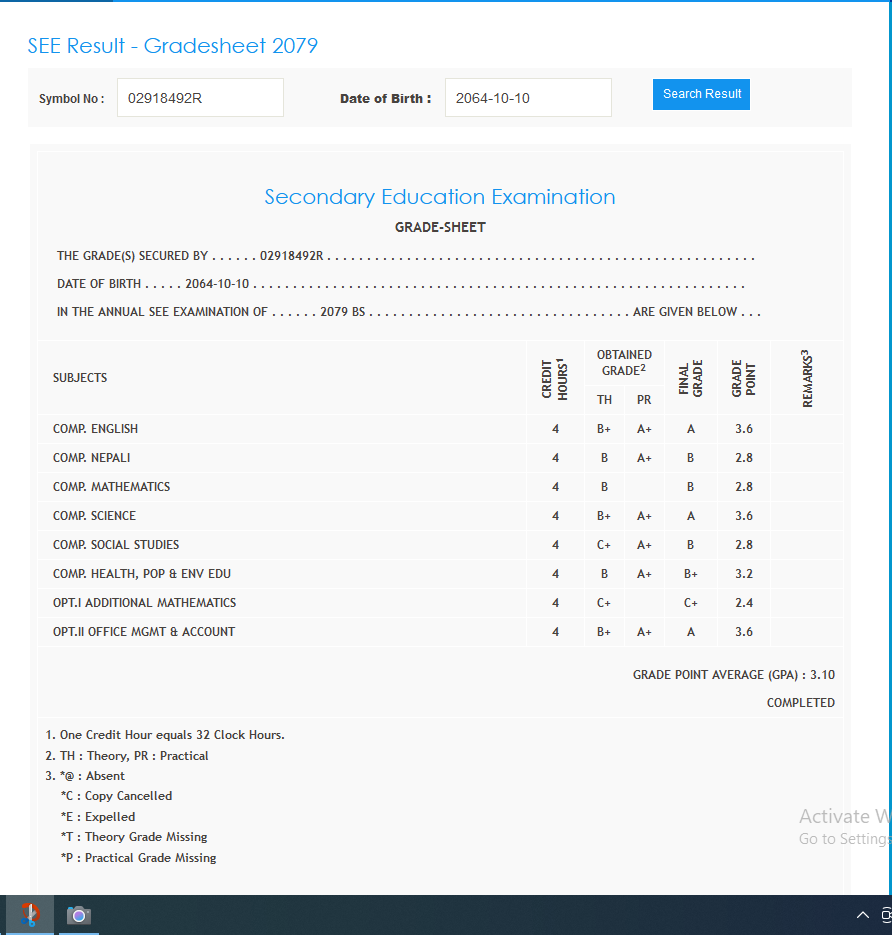This screenshot has width=892, height=935.
Task: Select the COMP. MATHEMATICS subject row
Action: pos(112,487)
